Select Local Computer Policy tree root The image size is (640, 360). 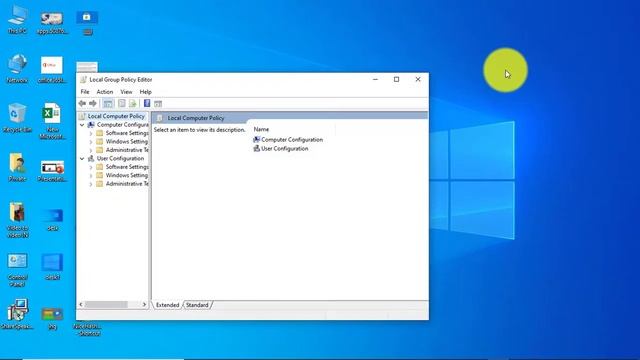pos(116,116)
